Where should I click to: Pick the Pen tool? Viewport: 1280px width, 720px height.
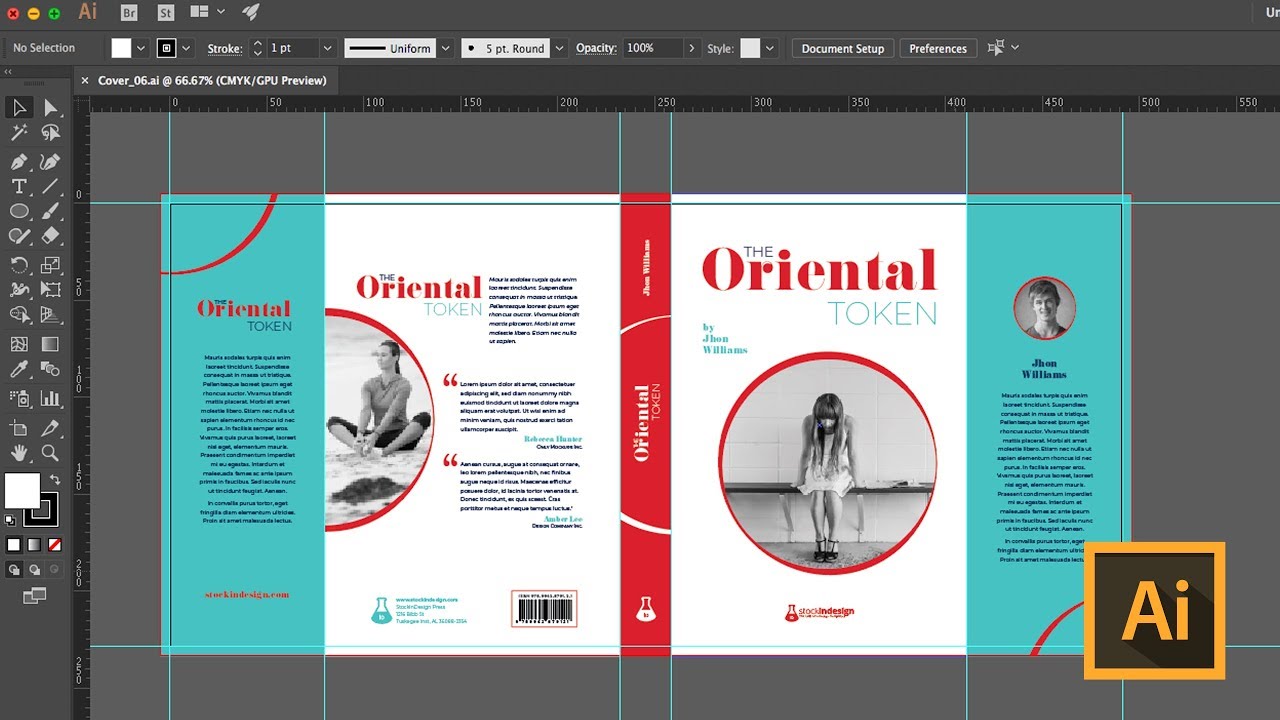[x=19, y=161]
